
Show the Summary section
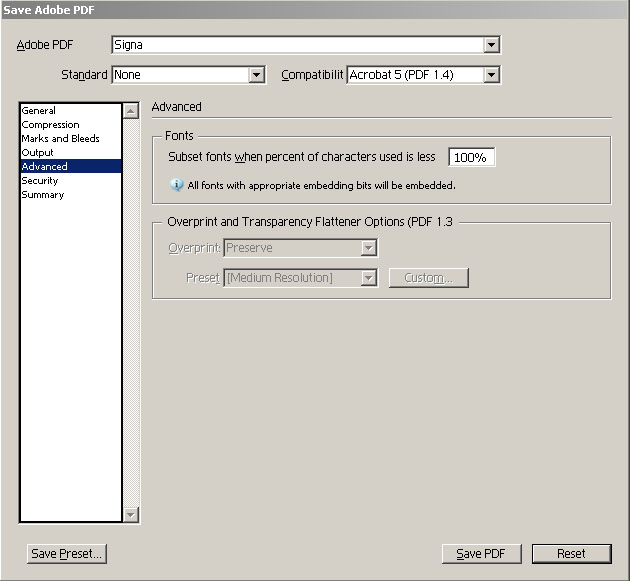71,194
